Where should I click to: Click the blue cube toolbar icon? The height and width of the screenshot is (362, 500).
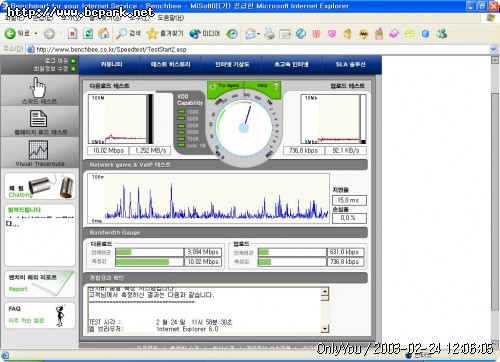pyautogui.click(x=425, y=34)
